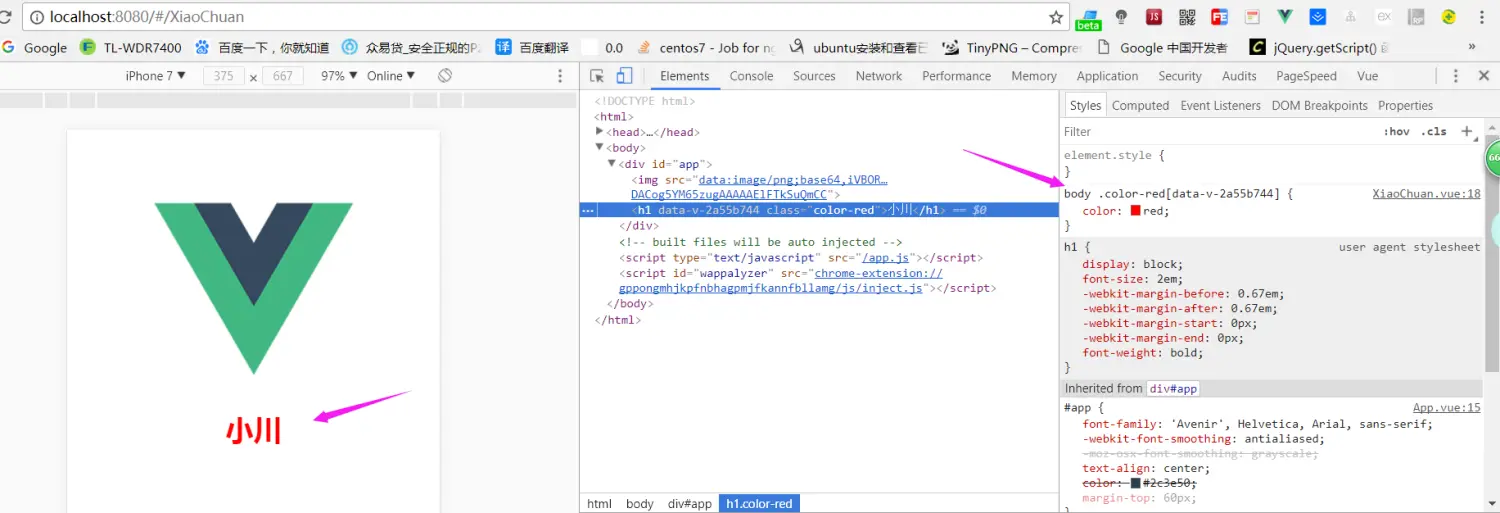
Task: Select body in breadcrumb bar
Action: pos(640,504)
